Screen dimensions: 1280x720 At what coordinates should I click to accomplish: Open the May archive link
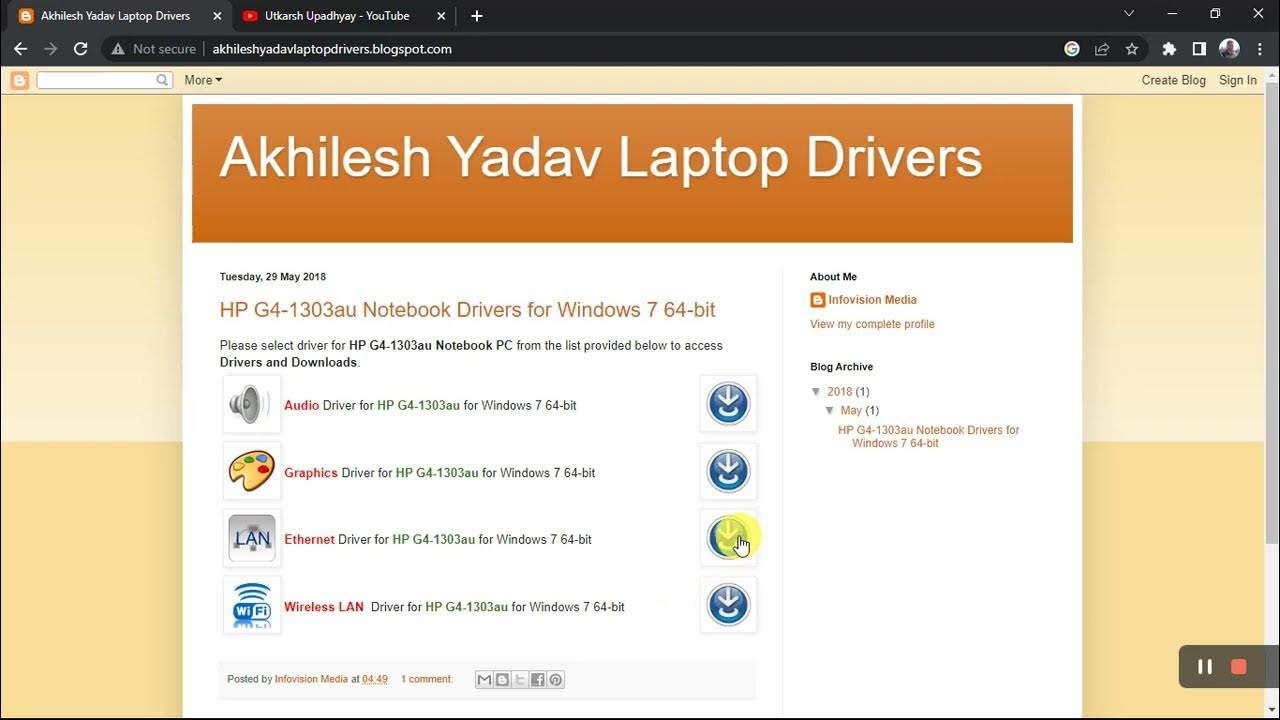click(x=851, y=411)
